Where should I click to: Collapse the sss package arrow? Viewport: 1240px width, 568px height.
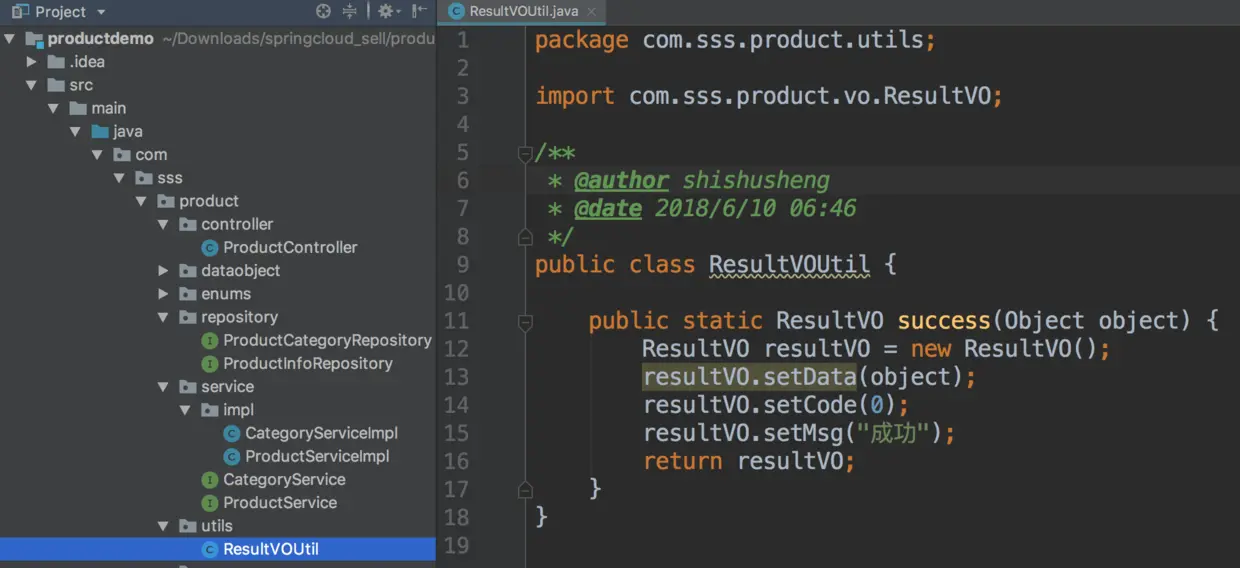coord(120,178)
